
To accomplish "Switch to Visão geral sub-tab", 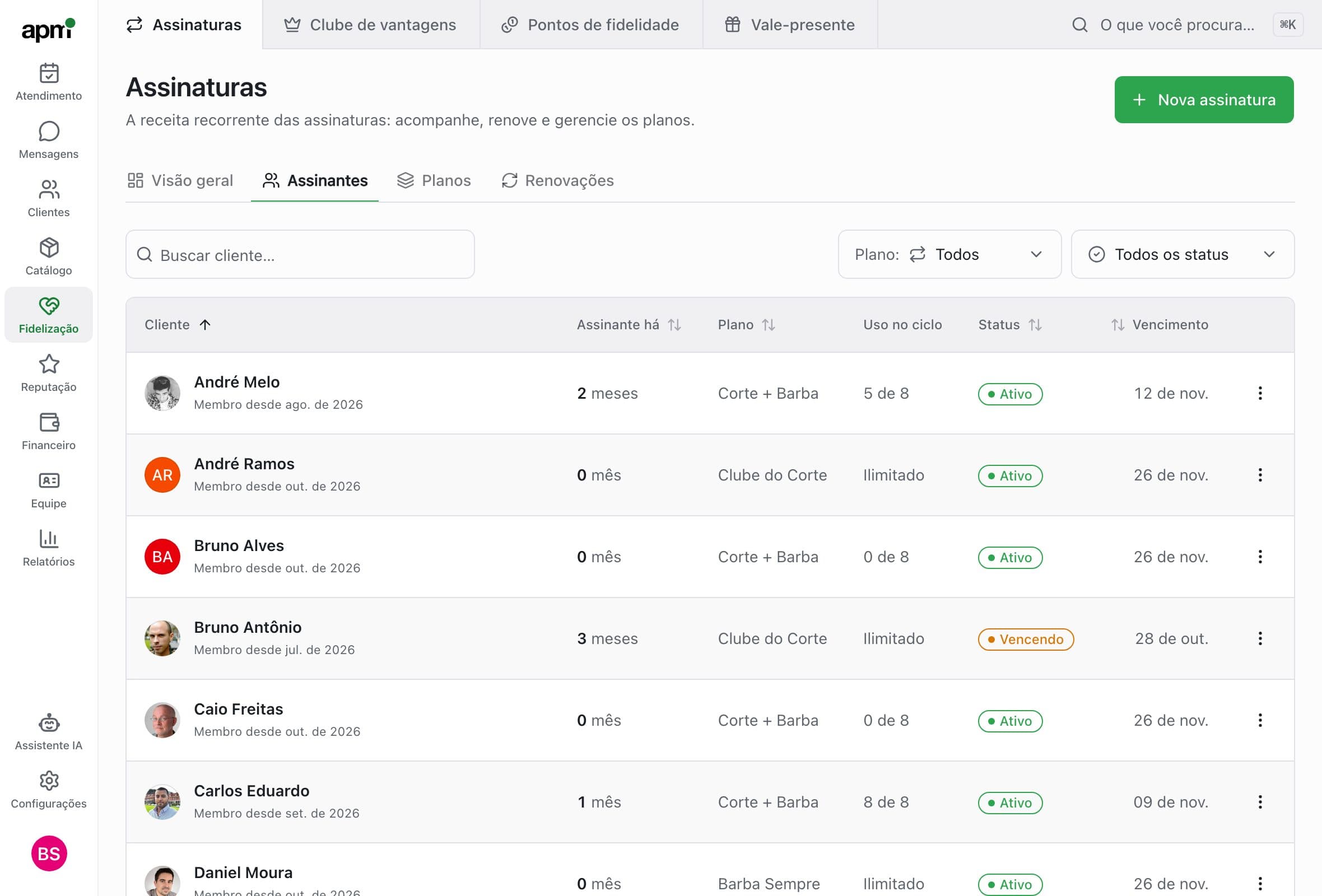I will [180, 180].
